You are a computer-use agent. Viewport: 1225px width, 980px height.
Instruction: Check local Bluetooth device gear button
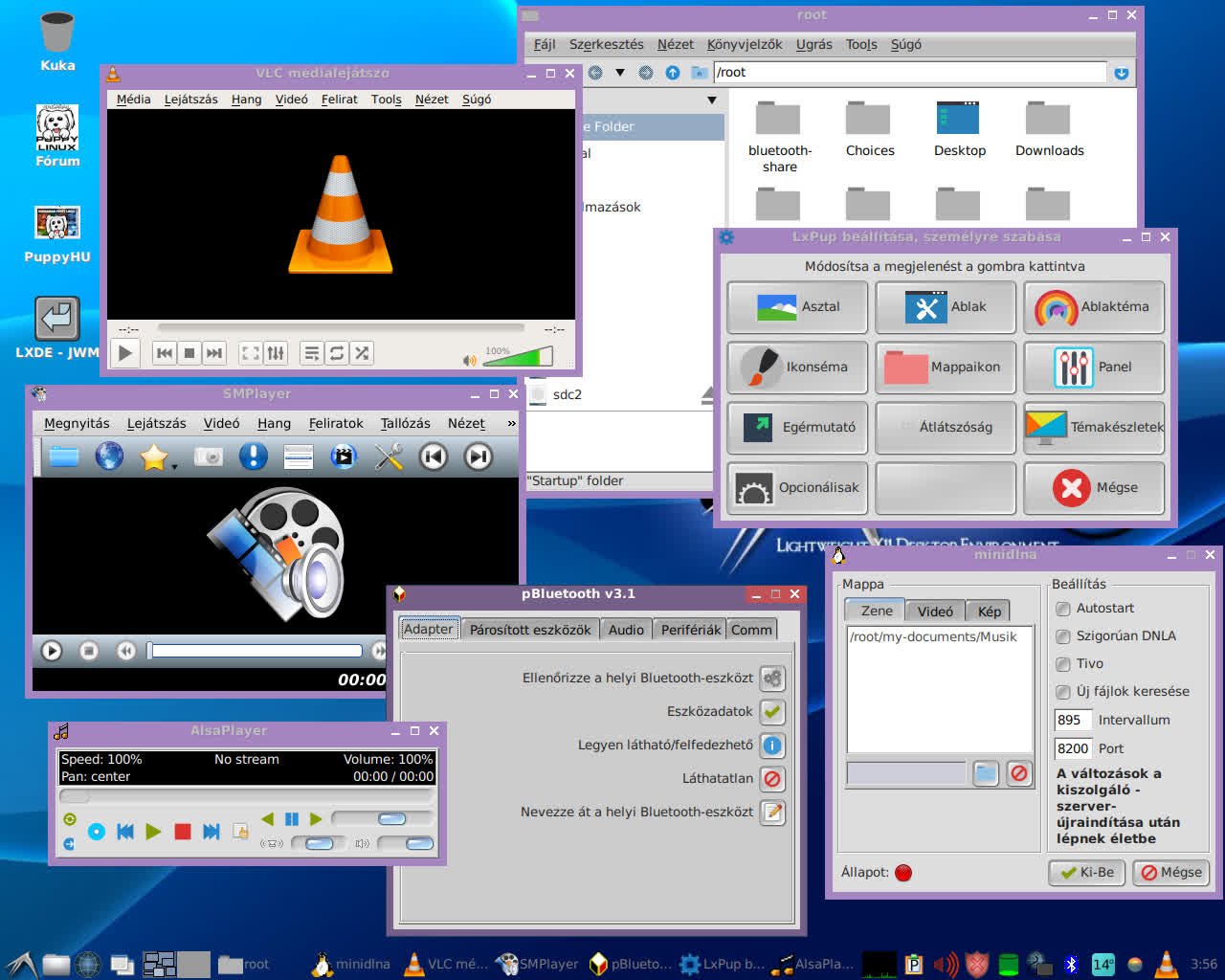pyautogui.click(x=772, y=678)
